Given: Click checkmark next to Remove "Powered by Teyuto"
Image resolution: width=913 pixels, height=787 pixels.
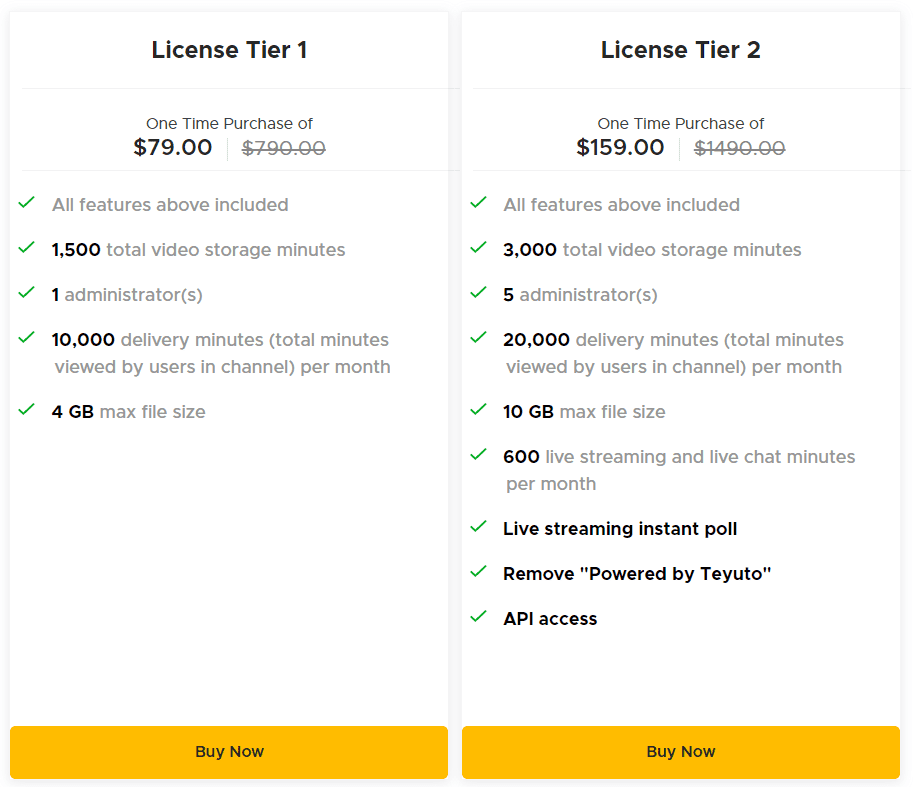Looking at the screenshot, I should point(478,572).
